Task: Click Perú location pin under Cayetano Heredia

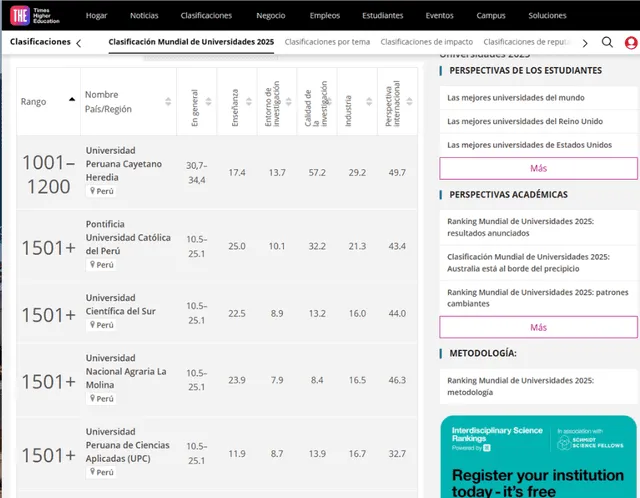Action: [101, 191]
